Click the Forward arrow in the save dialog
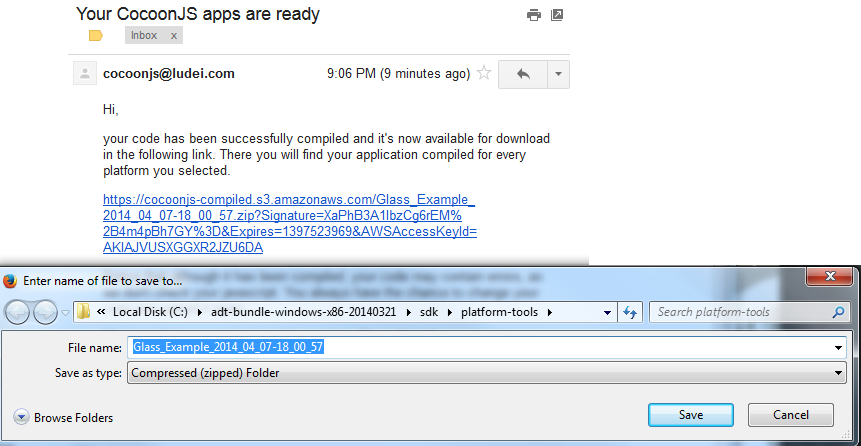The height and width of the screenshot is (446, 861). pos(46,312)
